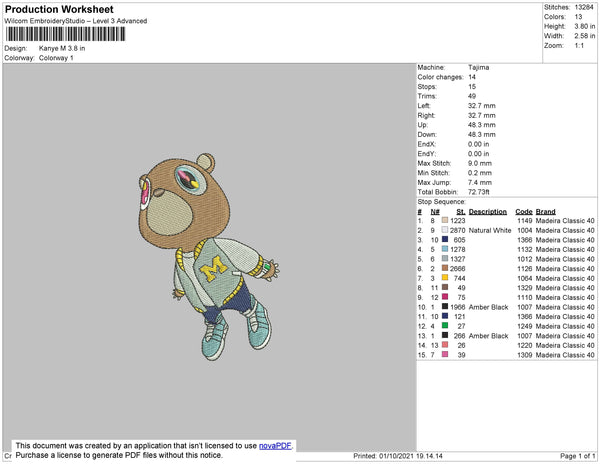
Task: Click the Stop Sequence label
Action: (x=442, y=202)
